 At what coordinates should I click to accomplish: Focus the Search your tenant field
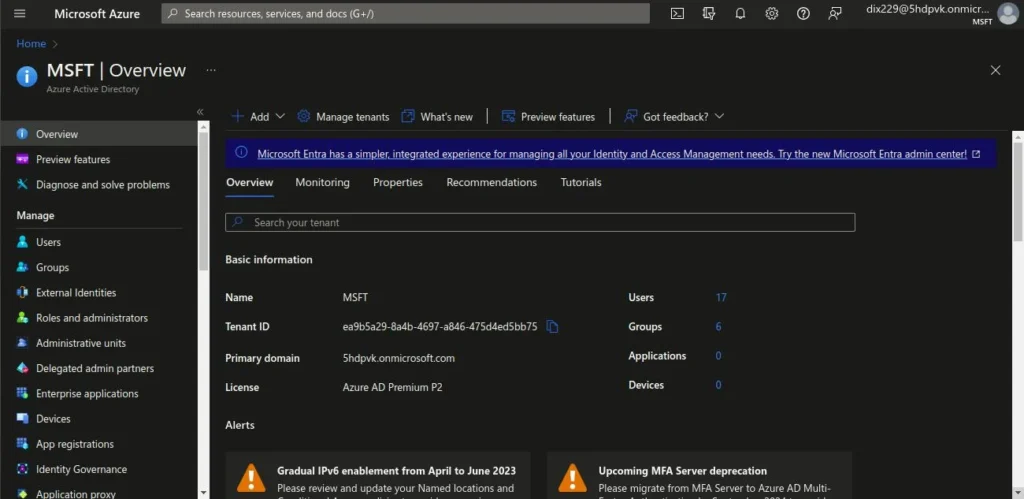click(x=540, y=222)
